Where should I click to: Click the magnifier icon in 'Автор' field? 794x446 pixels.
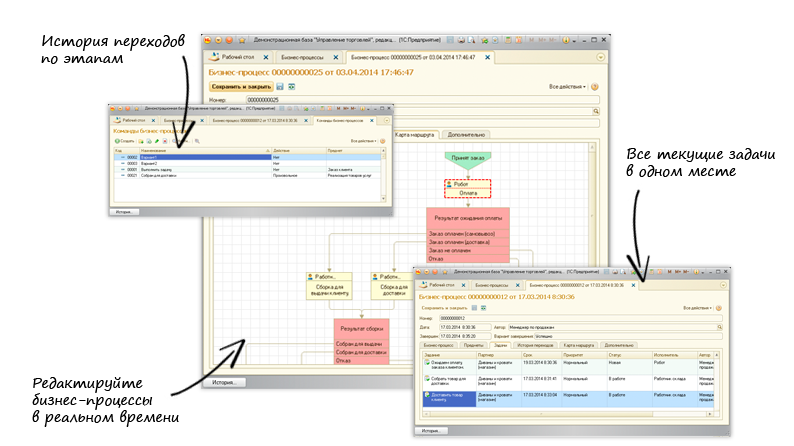[719, 326]
